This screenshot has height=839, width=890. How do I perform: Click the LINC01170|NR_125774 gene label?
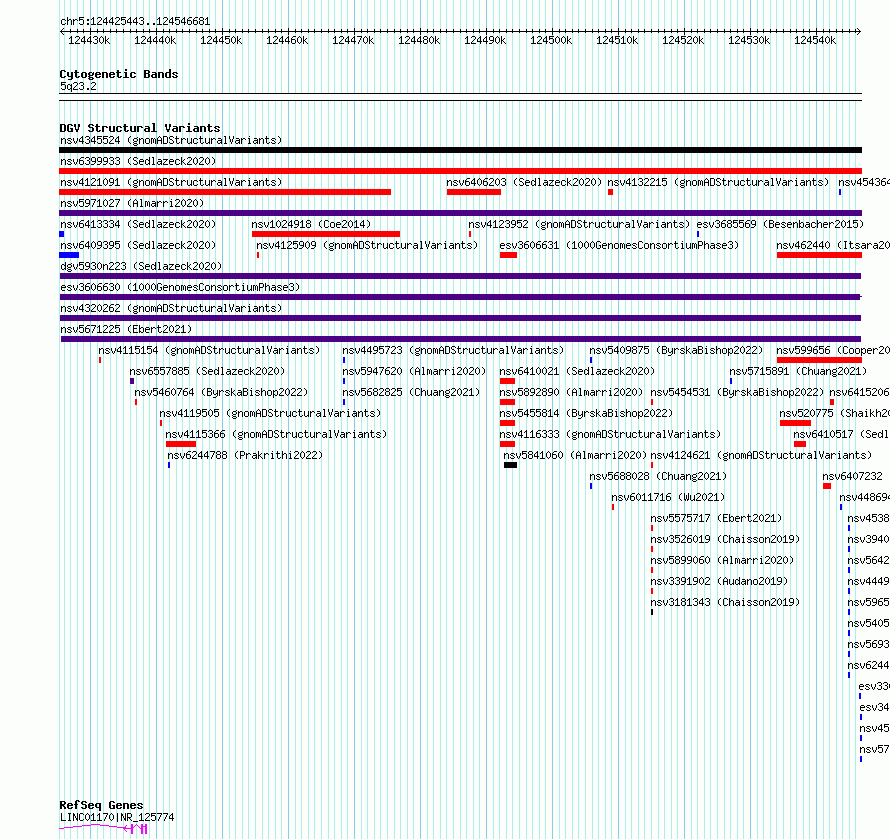coord(117,817)
